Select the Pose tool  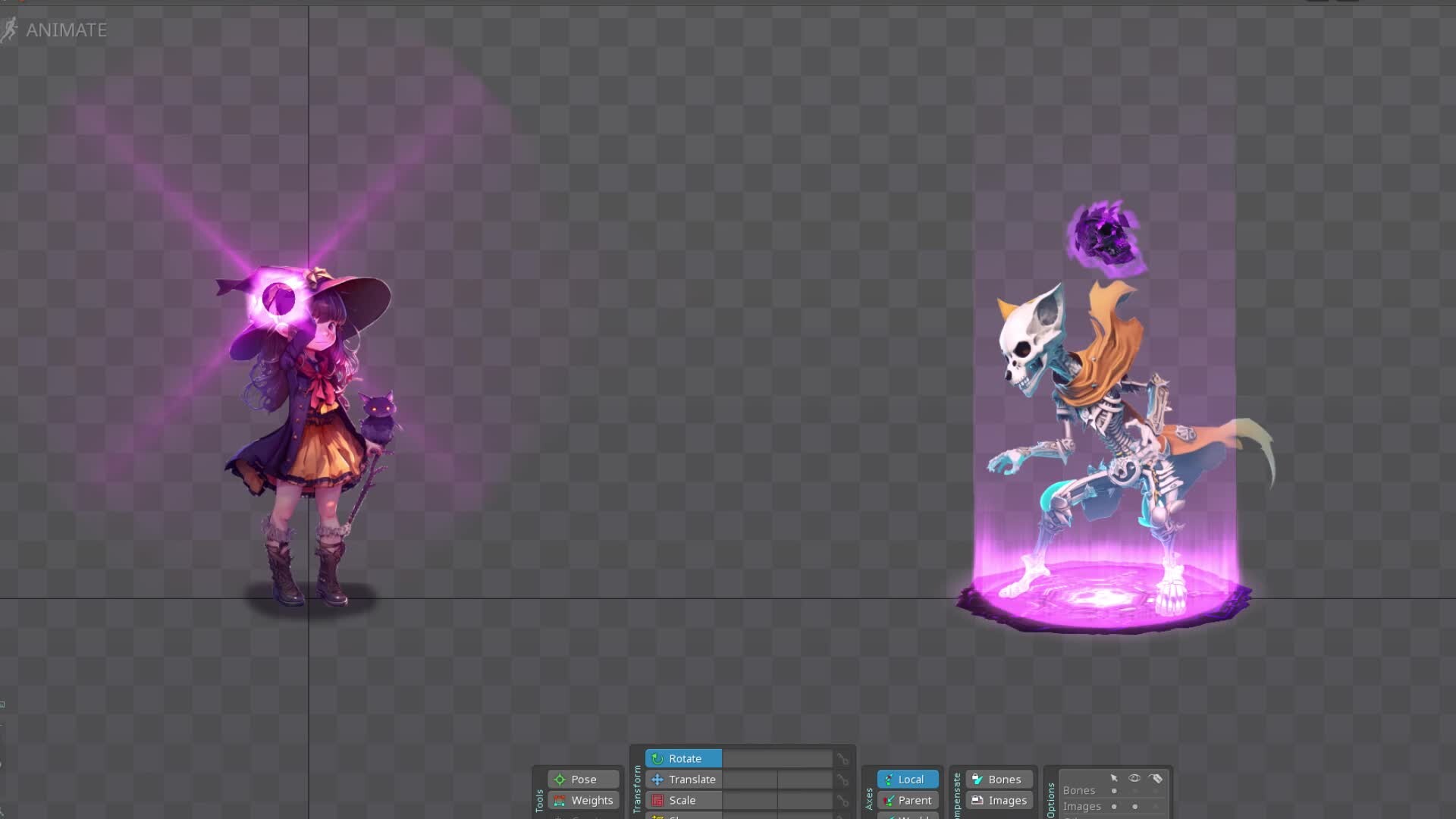pos(582,780)
